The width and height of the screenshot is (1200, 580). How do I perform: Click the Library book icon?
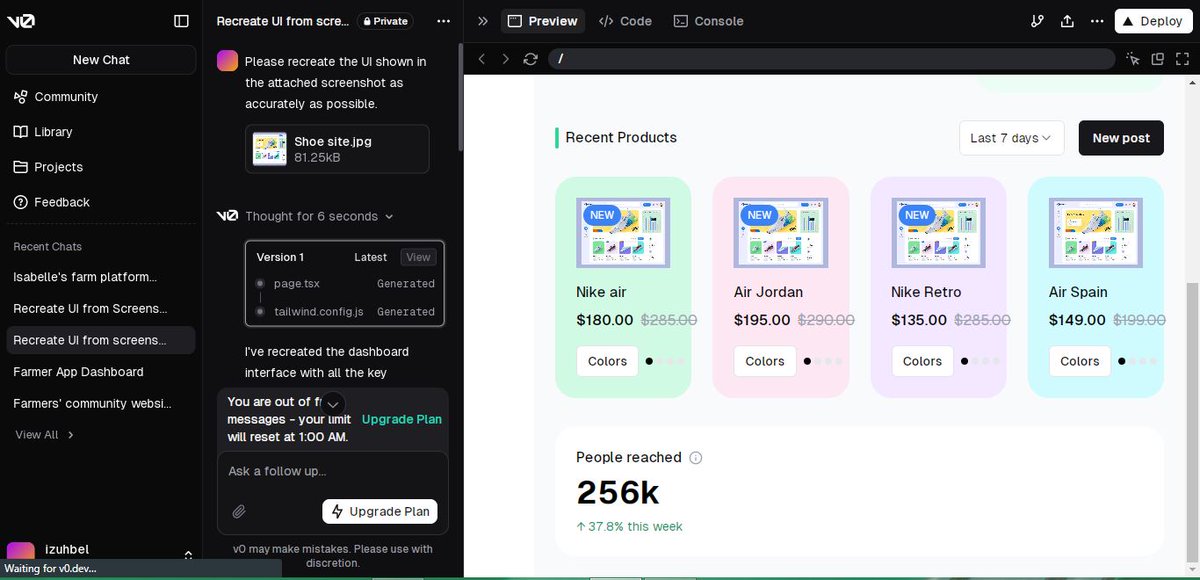coord(21,132)
